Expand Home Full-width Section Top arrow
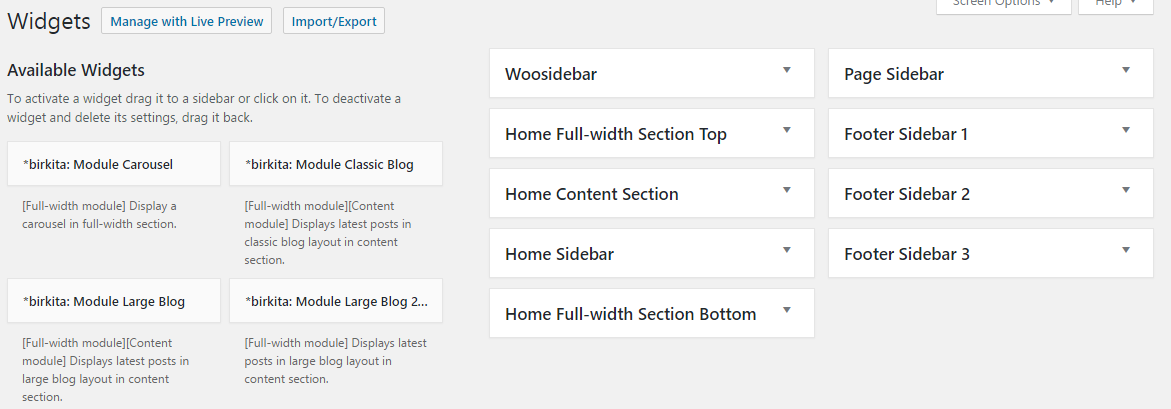This screenshot has height=409, width=1171. (x=787, y=130)
